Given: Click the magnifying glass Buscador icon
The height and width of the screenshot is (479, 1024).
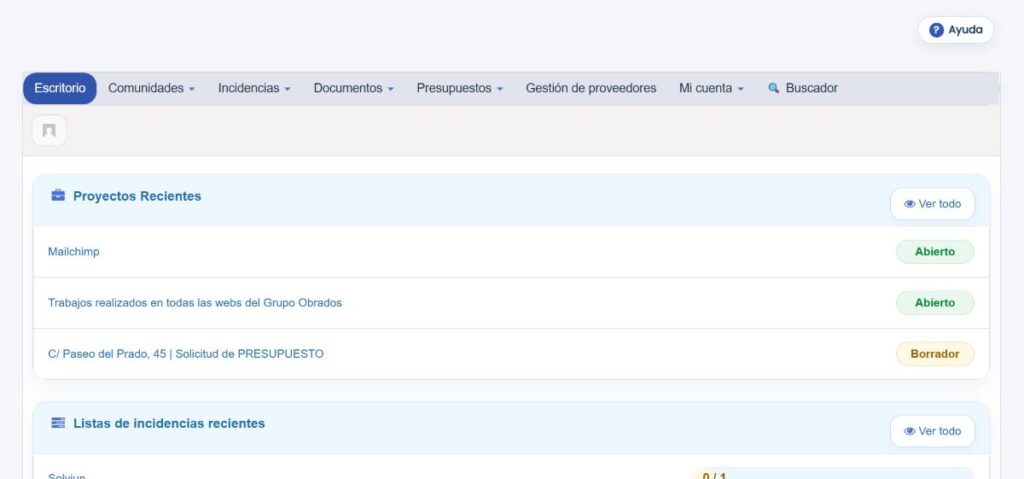Looking at the screenshot, I should click(x=774, y=88).
